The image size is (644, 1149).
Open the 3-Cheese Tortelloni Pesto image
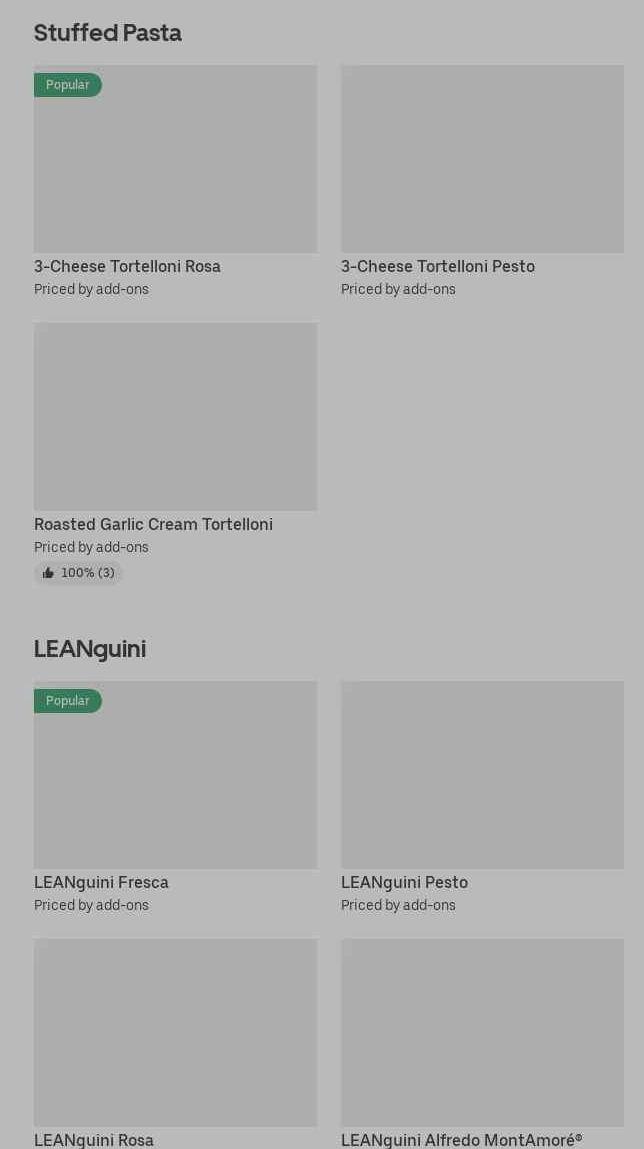(482, 159)
